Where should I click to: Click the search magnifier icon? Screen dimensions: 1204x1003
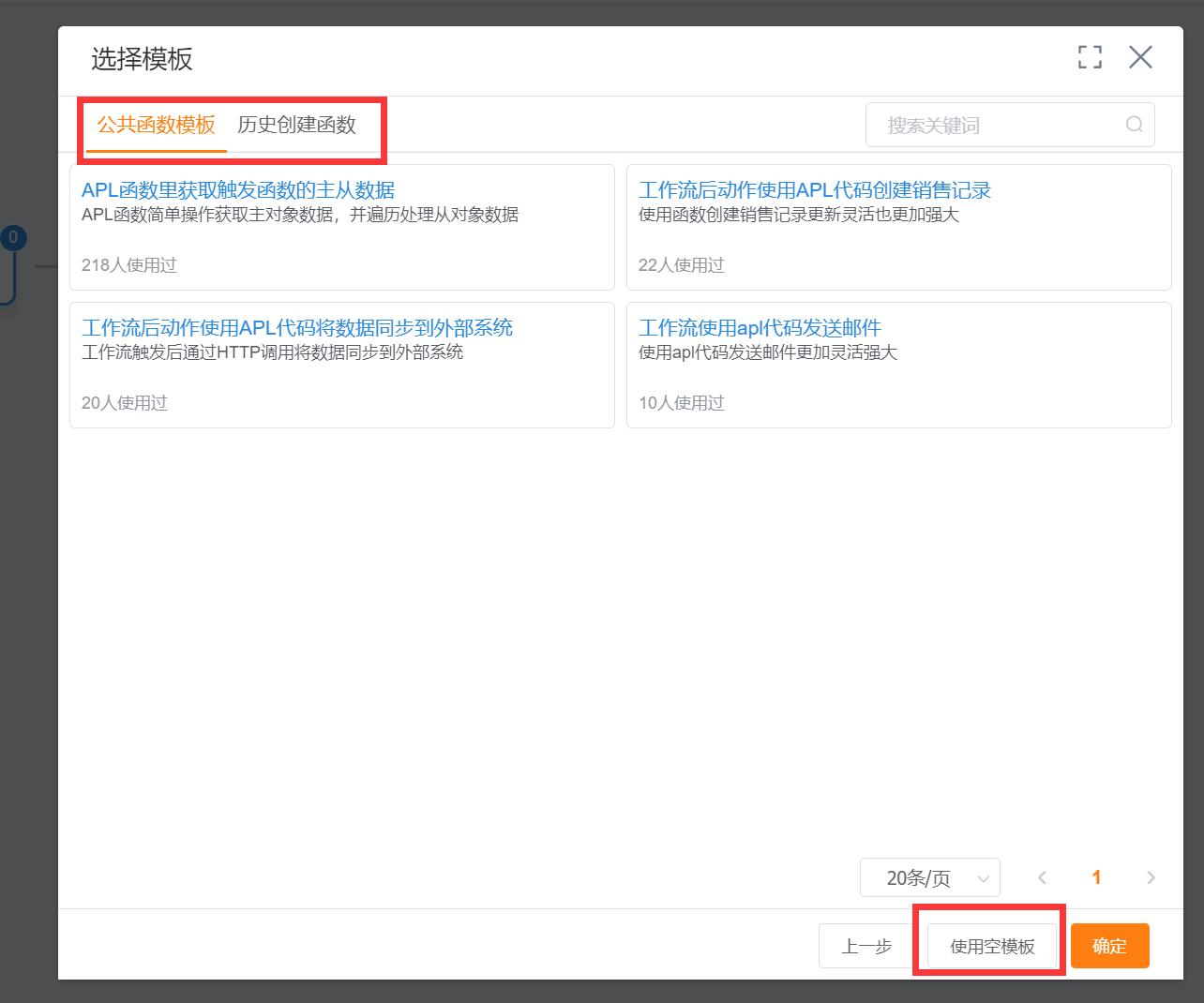point(1135,125)
